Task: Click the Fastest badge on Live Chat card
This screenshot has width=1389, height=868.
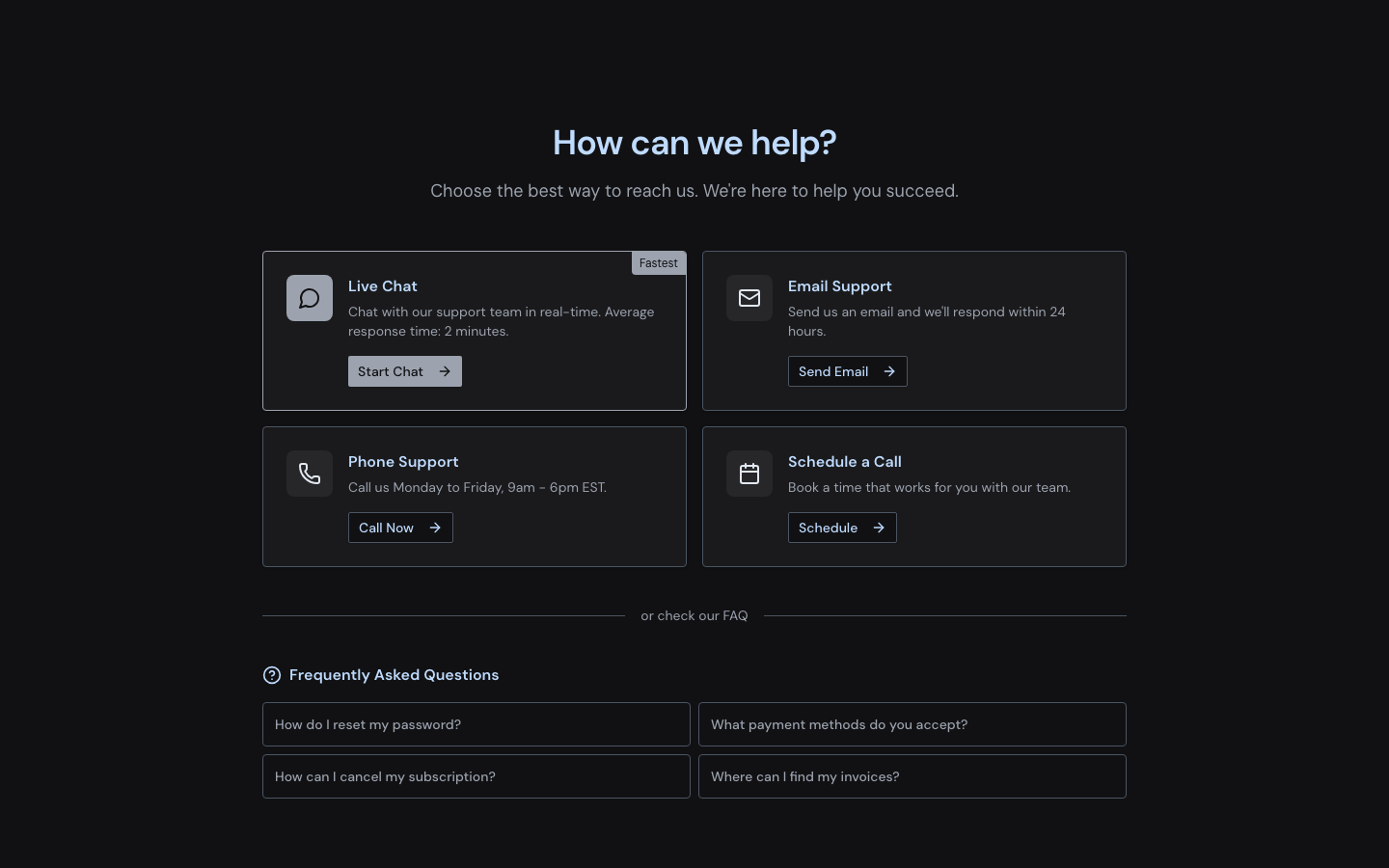Action: point(659,263)
